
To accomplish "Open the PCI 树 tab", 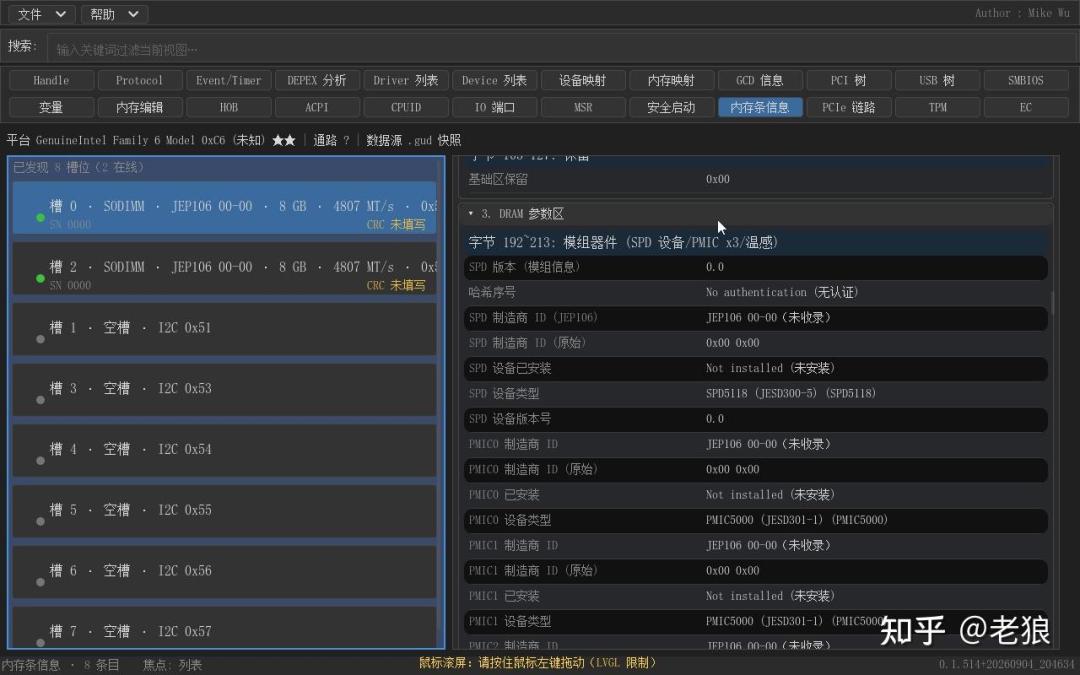I will click(849, 81).
